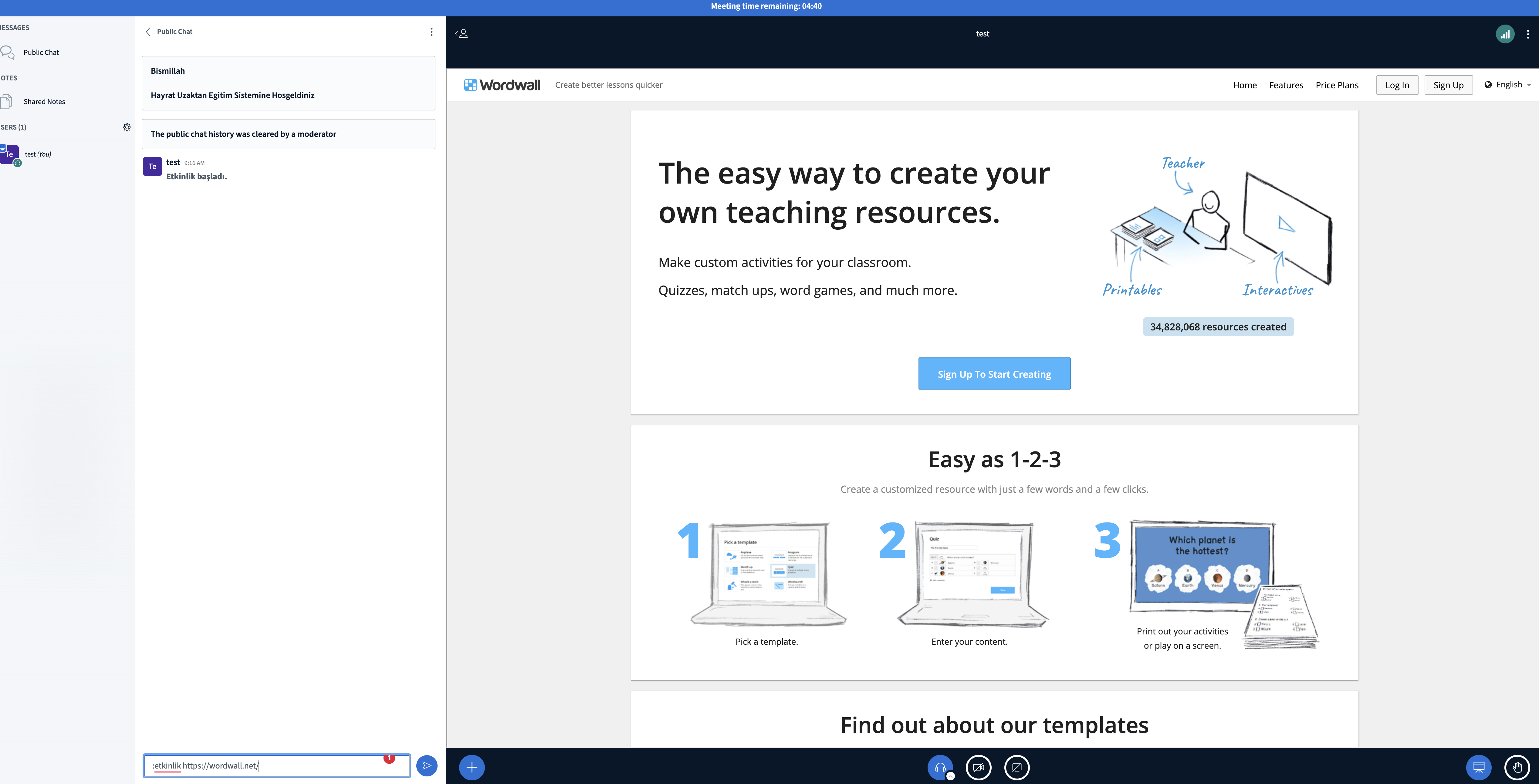This screenshot has width=1539, height=784.
Task: Click the Log In button
Action: click(1397, 84)
